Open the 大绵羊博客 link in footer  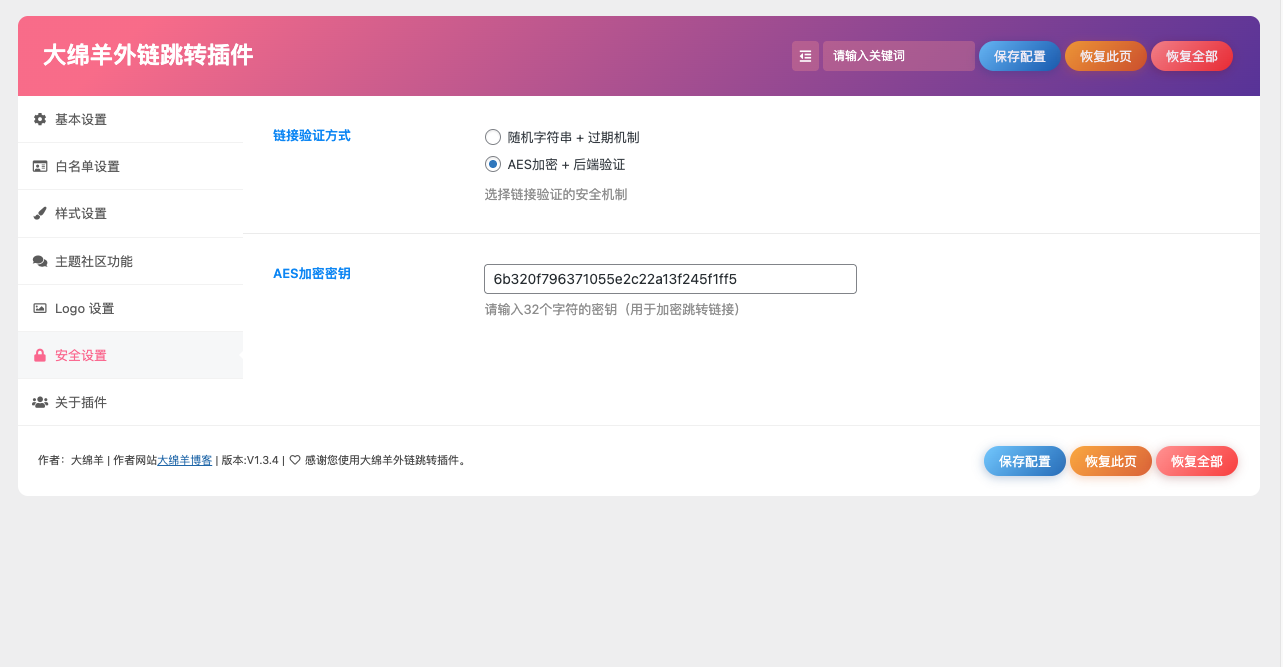tap(185, 461)
